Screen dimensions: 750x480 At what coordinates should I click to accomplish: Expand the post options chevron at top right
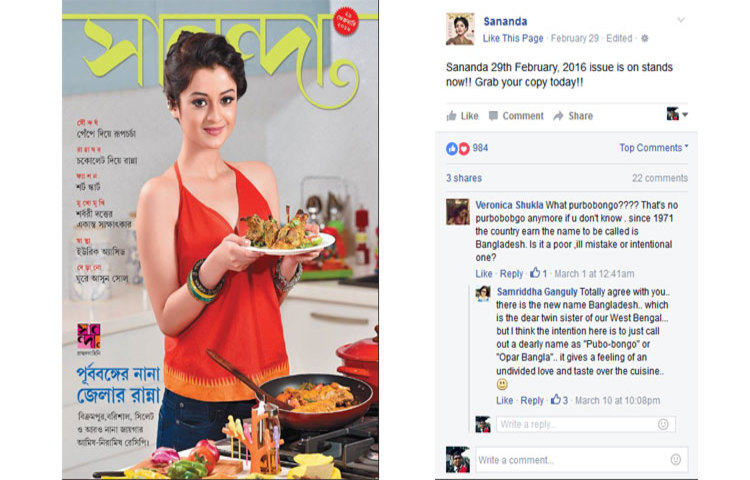point(681,20)
